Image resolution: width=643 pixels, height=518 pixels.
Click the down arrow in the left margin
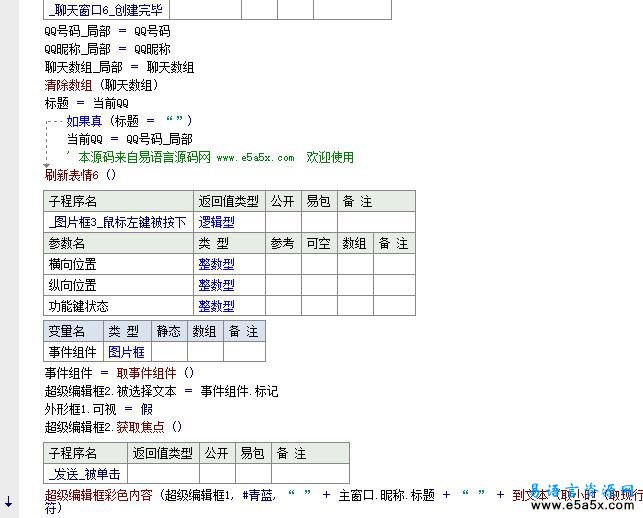[x=9, y=501]
